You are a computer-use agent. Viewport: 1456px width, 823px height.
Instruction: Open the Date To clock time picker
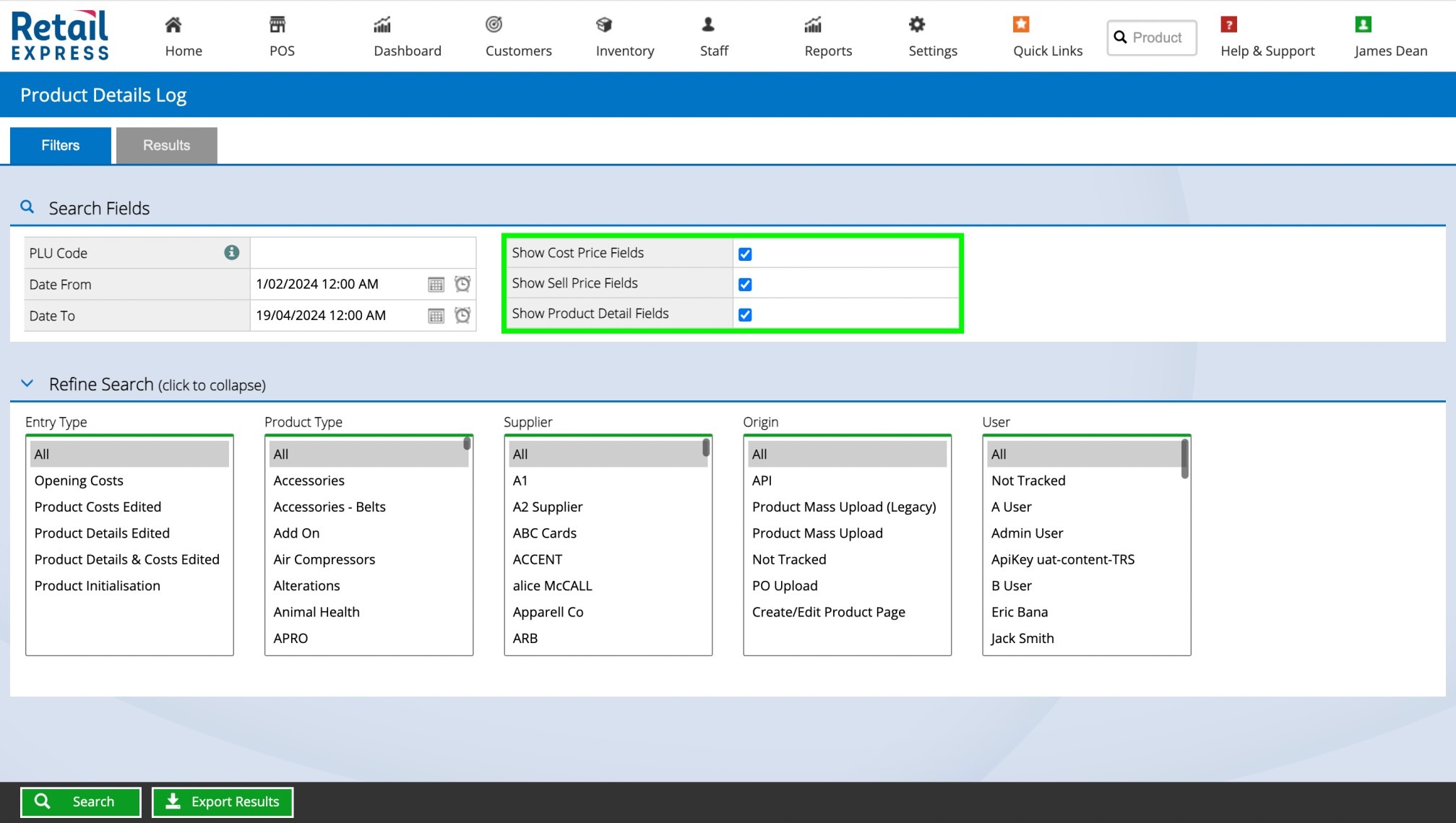pos(462,315)
